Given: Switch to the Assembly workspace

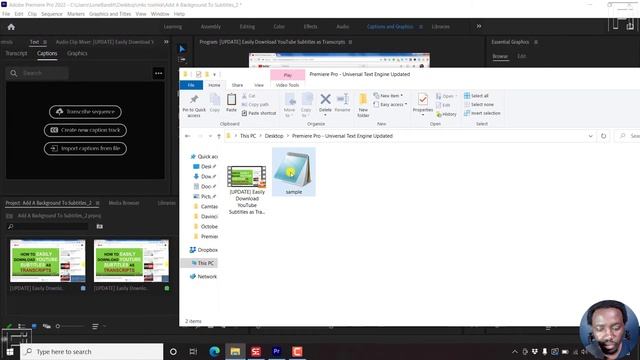Looking at the screenshot, I should 211,27.
